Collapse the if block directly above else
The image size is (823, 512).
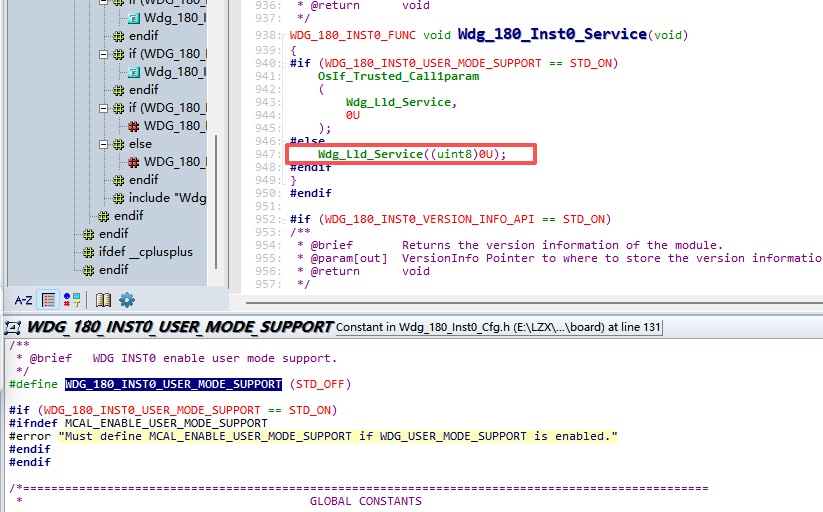[x=104, y=108]
